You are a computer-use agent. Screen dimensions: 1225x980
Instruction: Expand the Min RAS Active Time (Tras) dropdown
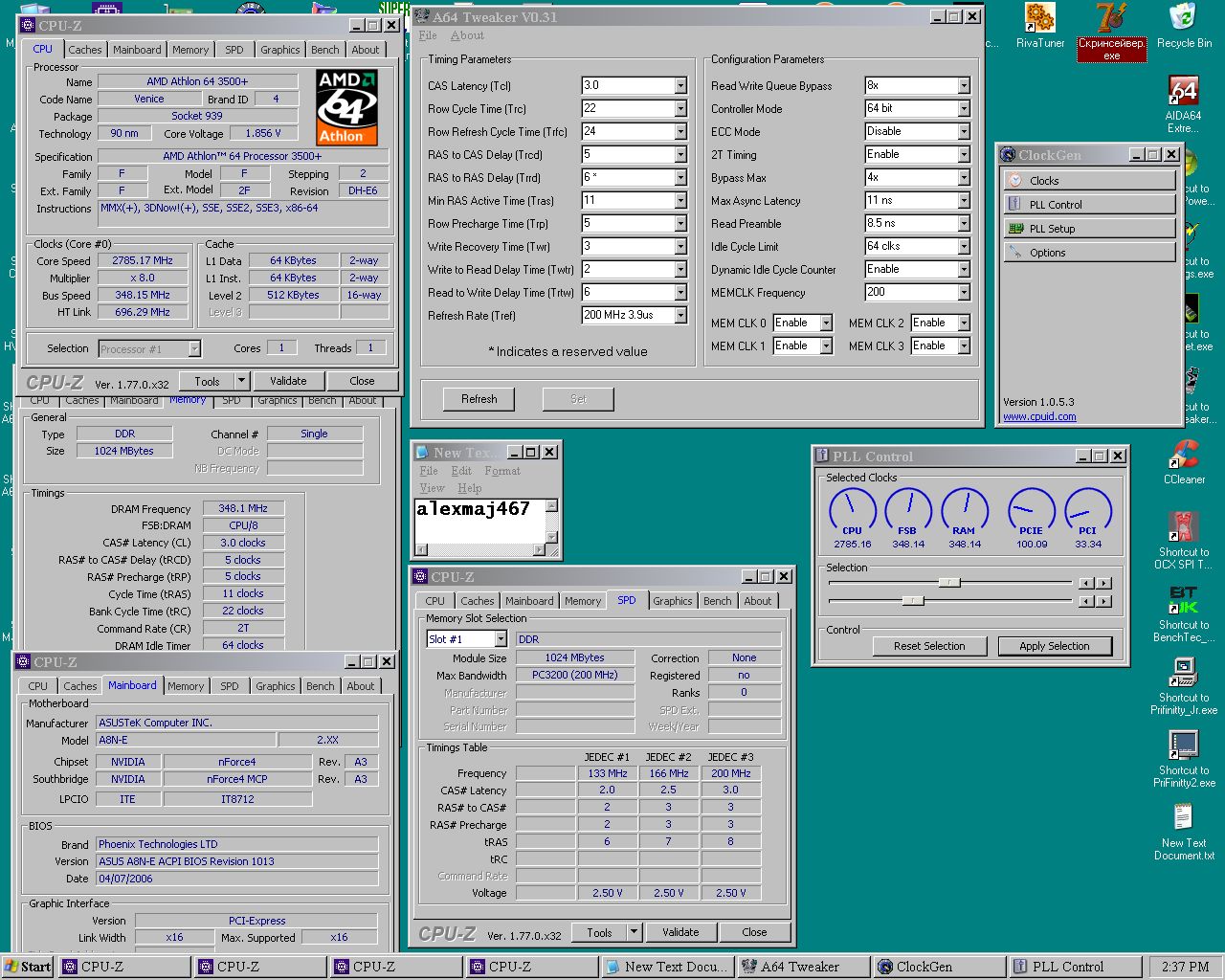coord(680,200)
